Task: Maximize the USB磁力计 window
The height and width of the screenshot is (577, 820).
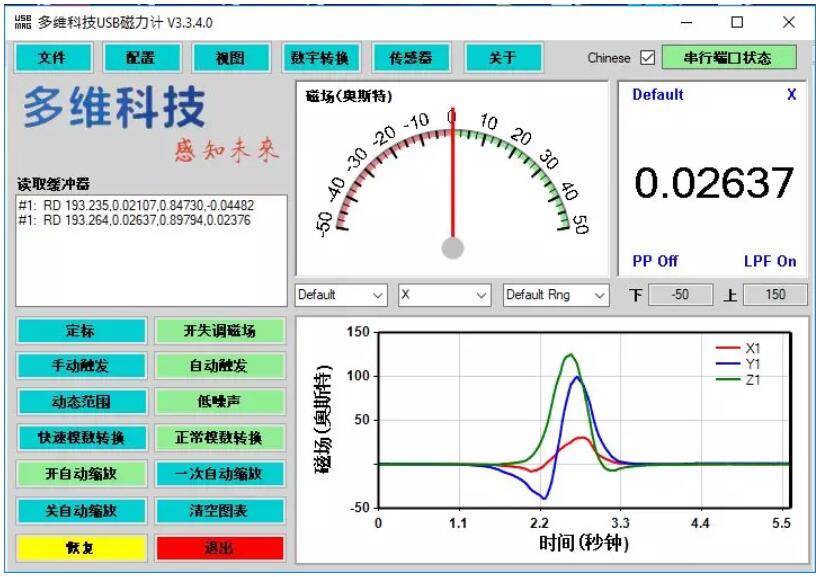Action: [737, 22]
